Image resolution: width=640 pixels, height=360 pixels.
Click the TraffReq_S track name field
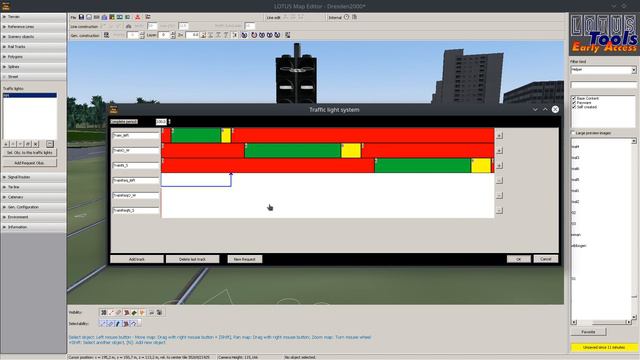click(136, 210)
